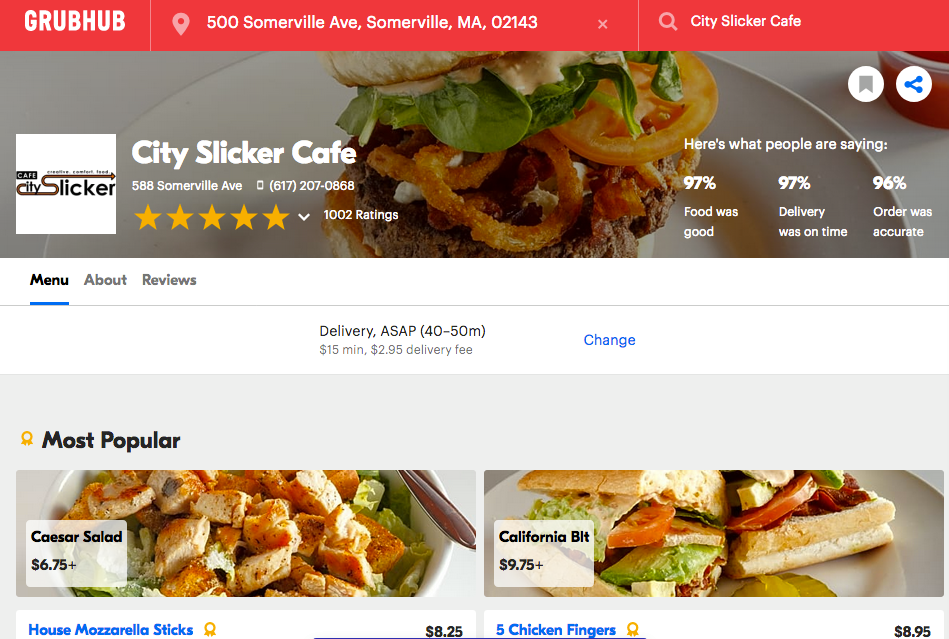Open the 5 Chicken Fingers item
Image resolution: width=949 pixels, height=639 pixels.
coord(556,630)
